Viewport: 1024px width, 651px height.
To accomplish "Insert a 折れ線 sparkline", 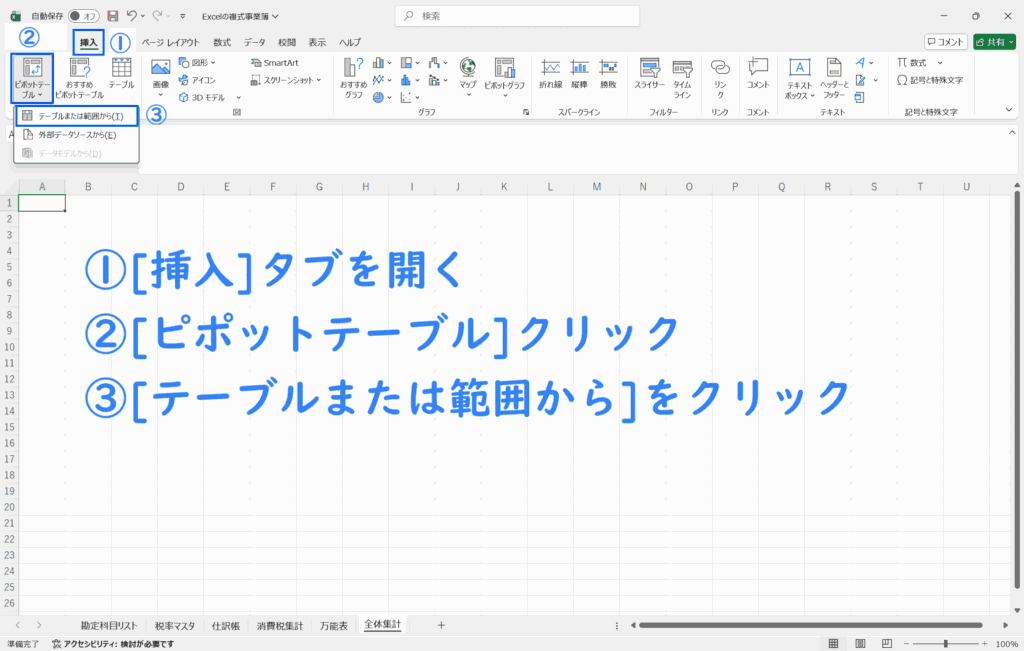I will [x=550, y=76].
